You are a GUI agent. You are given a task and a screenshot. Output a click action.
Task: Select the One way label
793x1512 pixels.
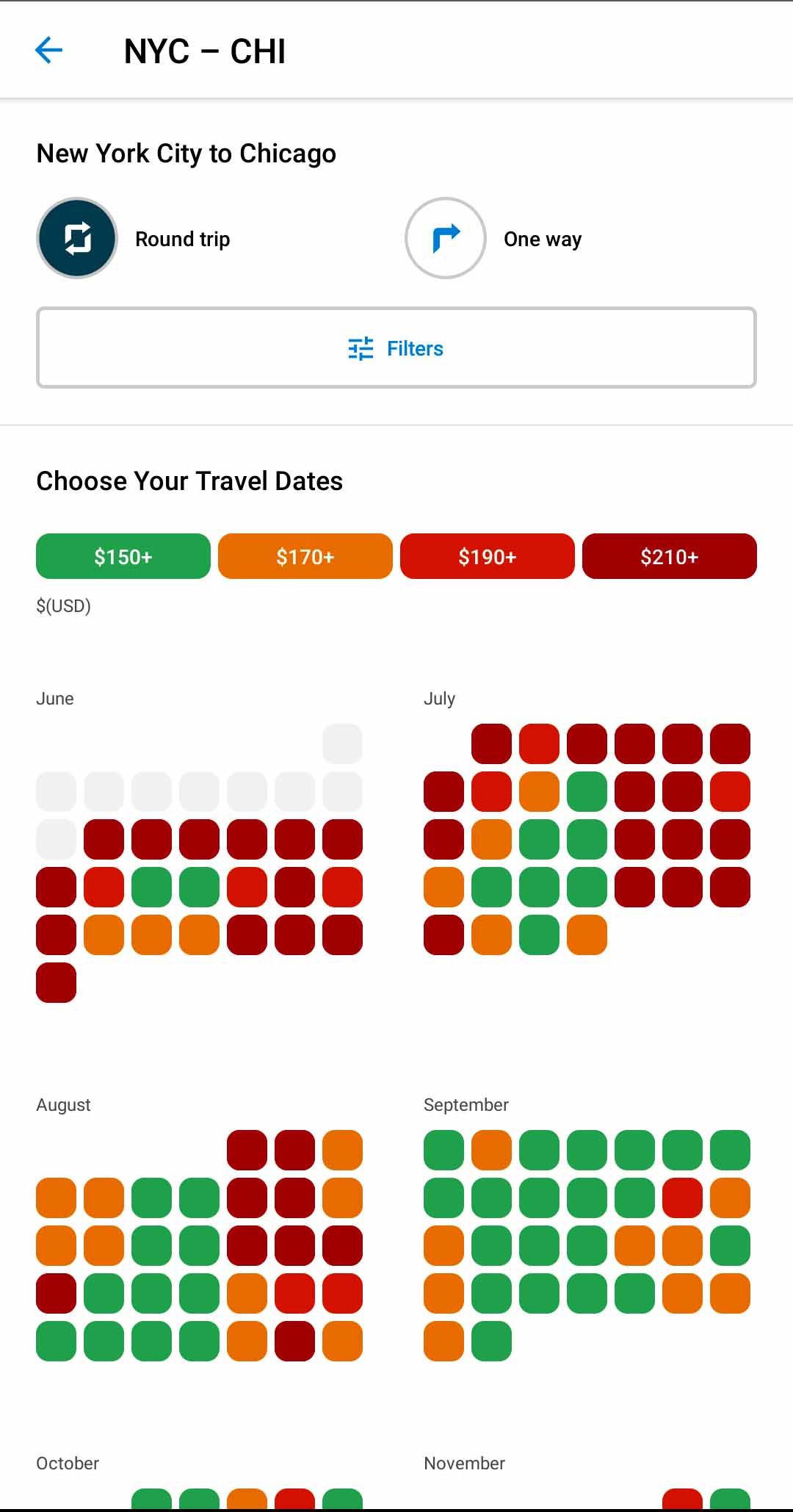click(543, 239)
